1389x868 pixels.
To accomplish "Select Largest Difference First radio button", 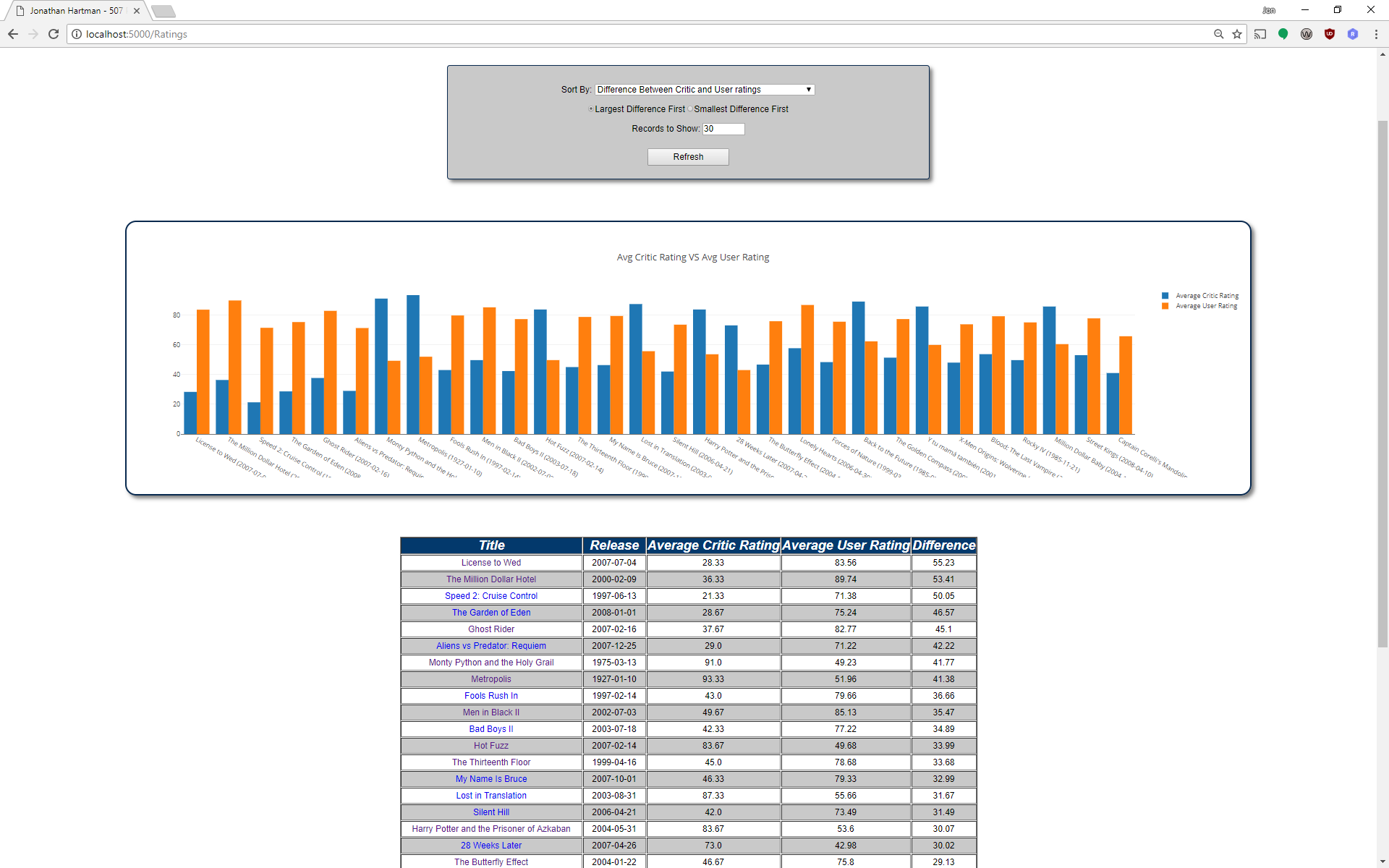I will pyautogui.click(x=591, y=109).
